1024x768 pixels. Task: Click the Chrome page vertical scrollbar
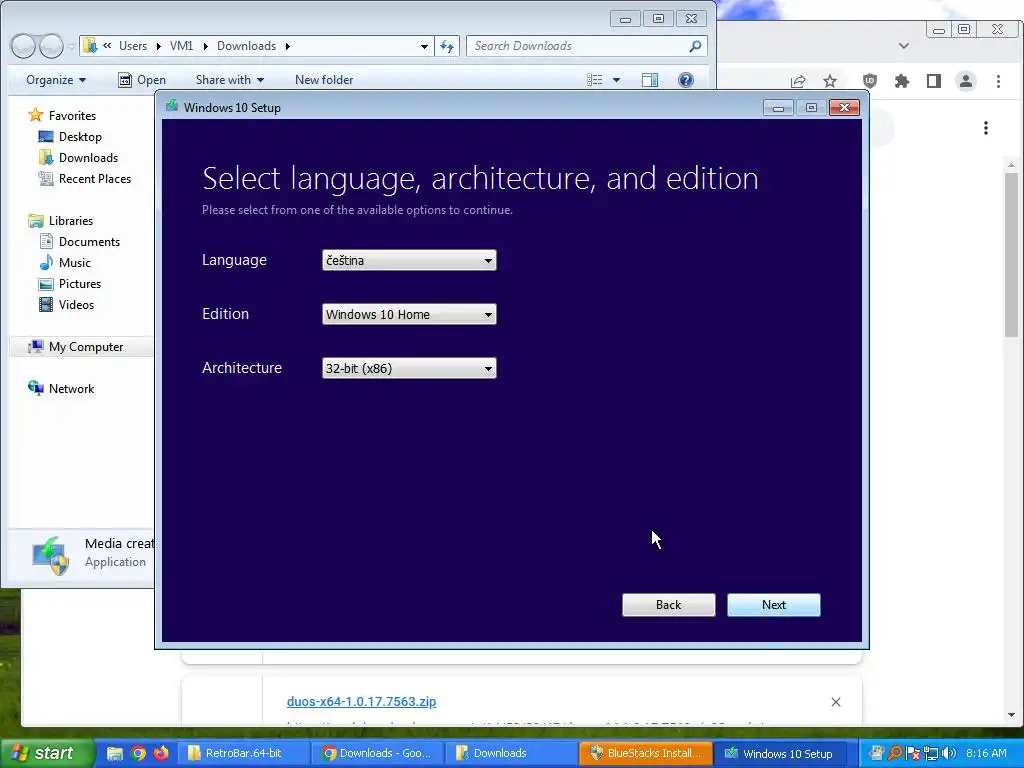coord(1012,255)
